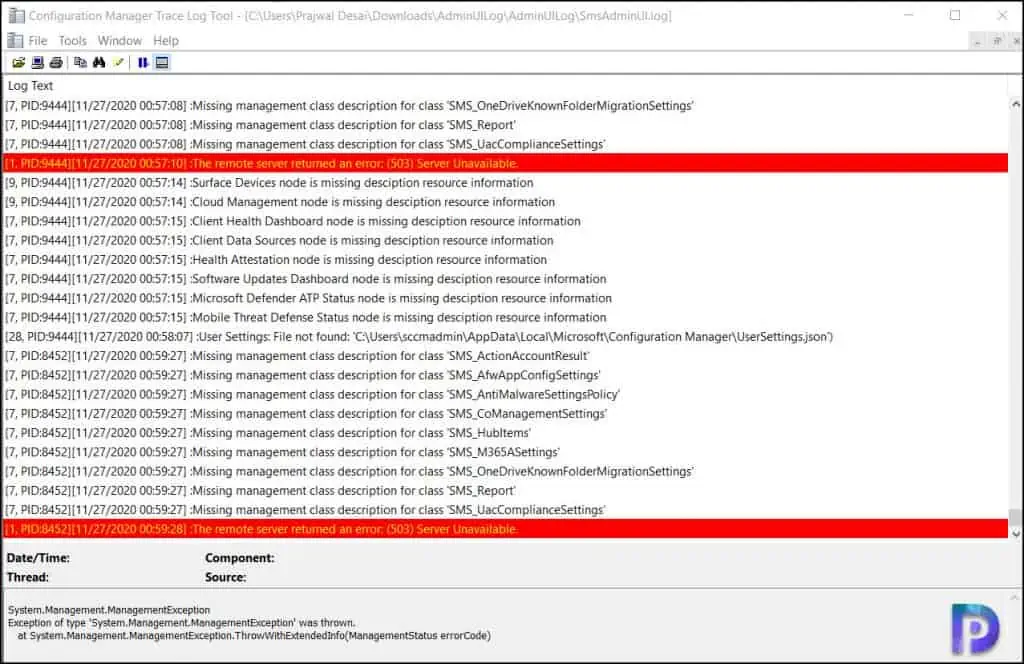1024x664 pixels.
Task: Select the Surface Devices node log line
Action: click(x=506, y=183)
